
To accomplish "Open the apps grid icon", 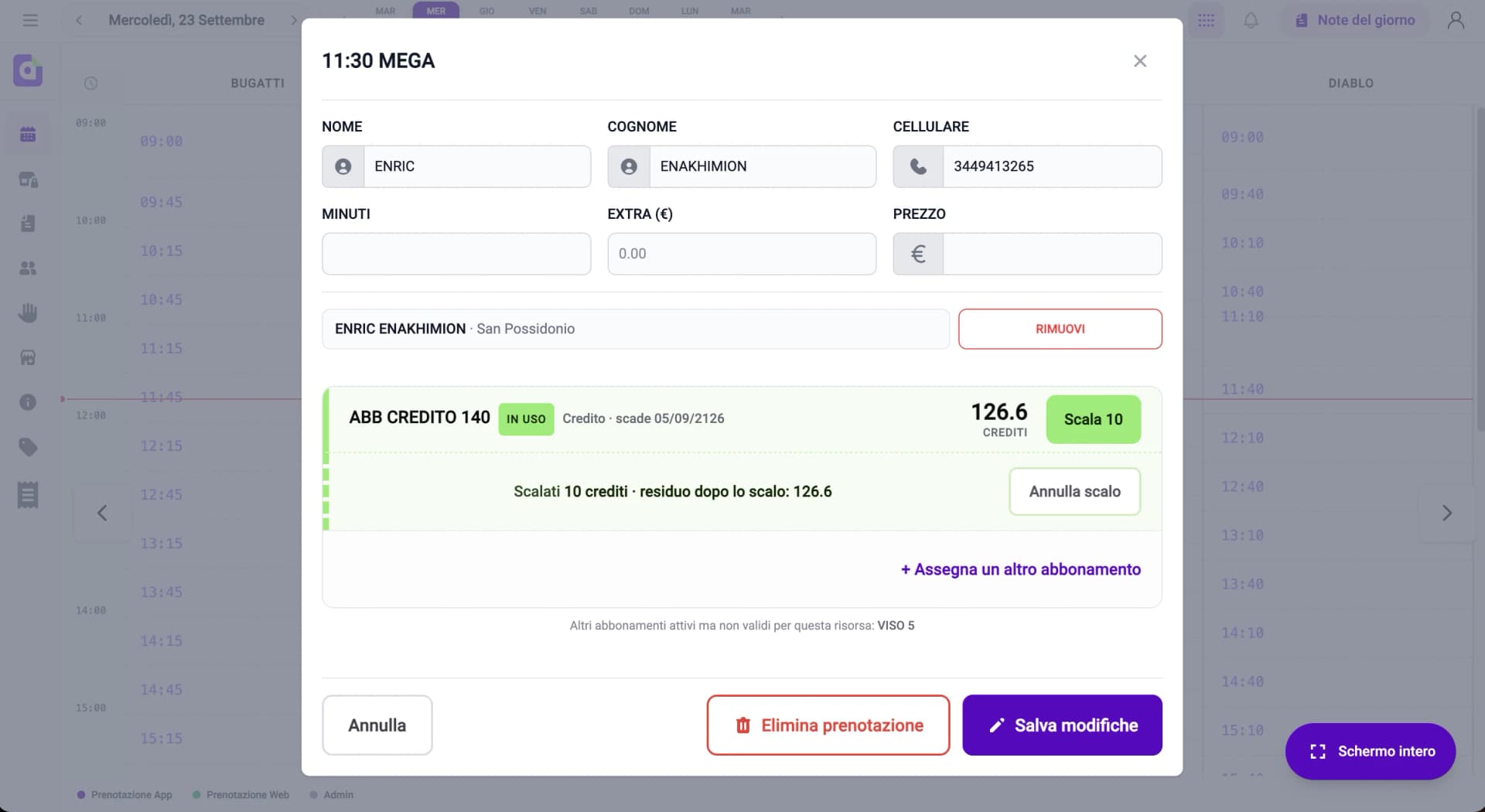I will pyautogui.click(x=1206, y=20).
